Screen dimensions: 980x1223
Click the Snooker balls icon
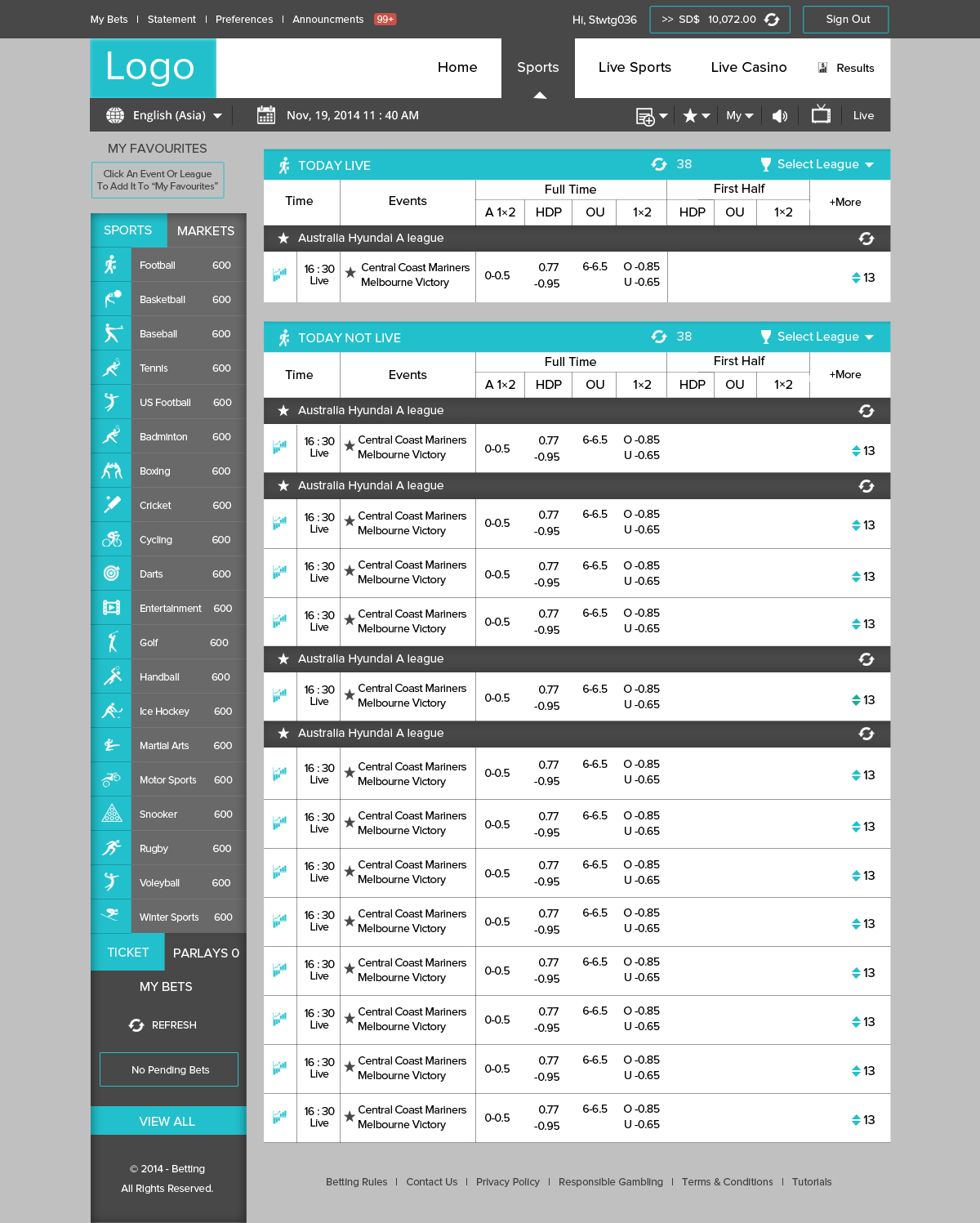click(112, 814)
